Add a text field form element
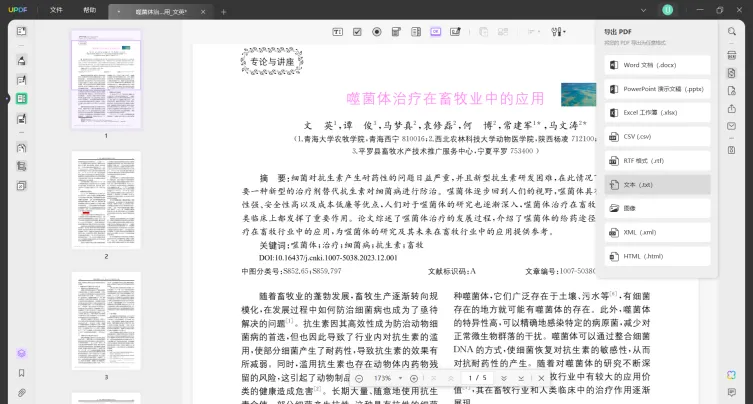 point(338,32)
